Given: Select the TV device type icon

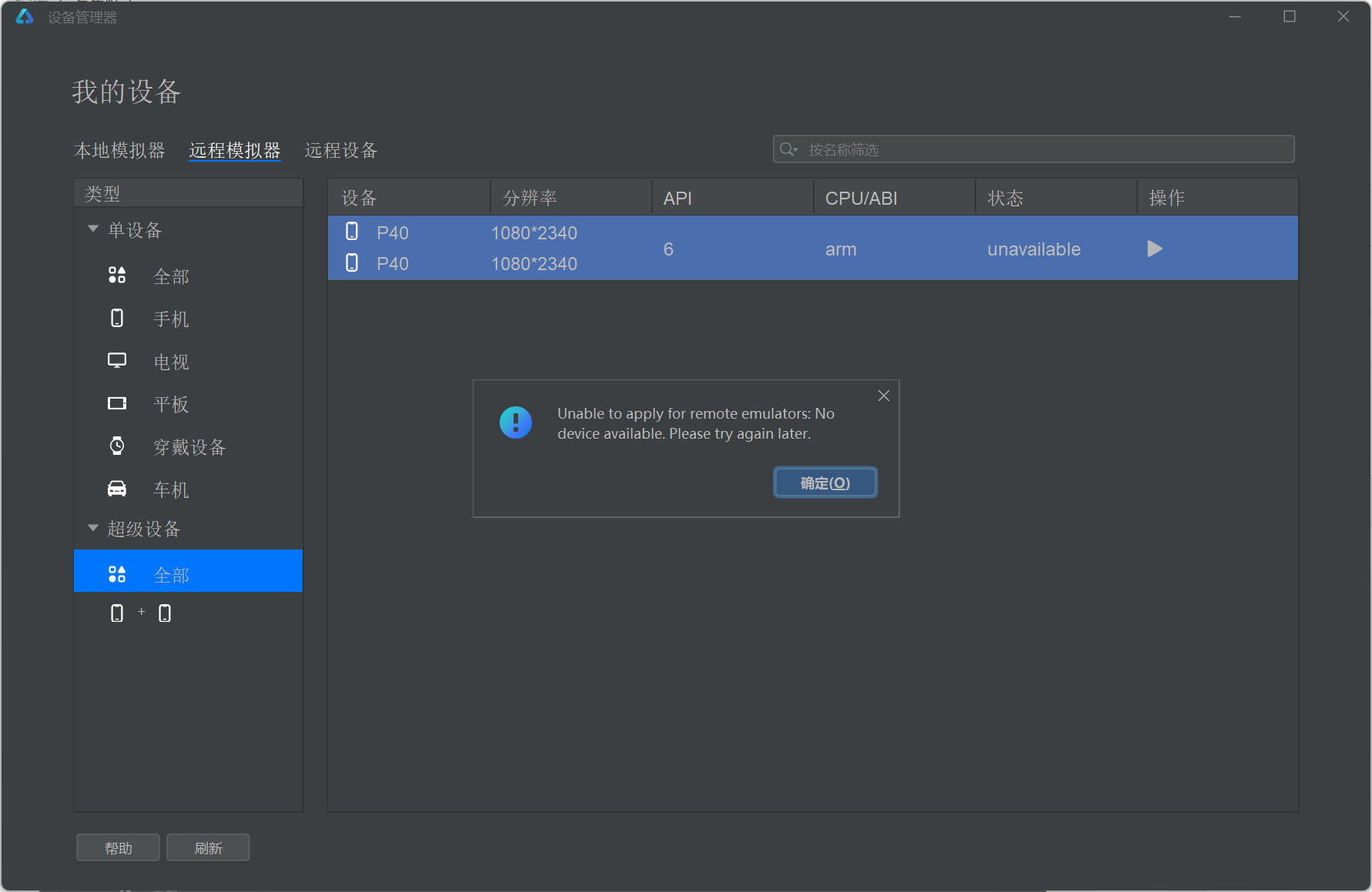Looking at the screenshot, I should click(x=117, y=361).
